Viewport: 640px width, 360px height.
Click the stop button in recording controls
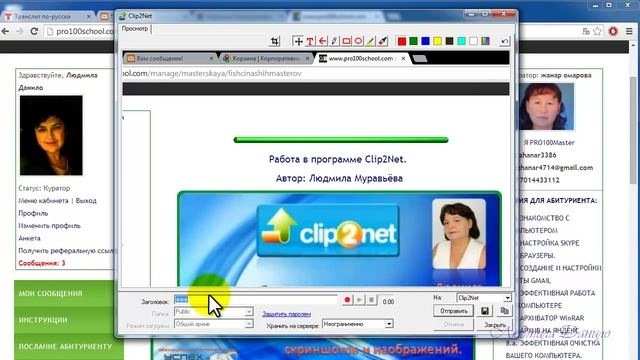click(371, 300)
